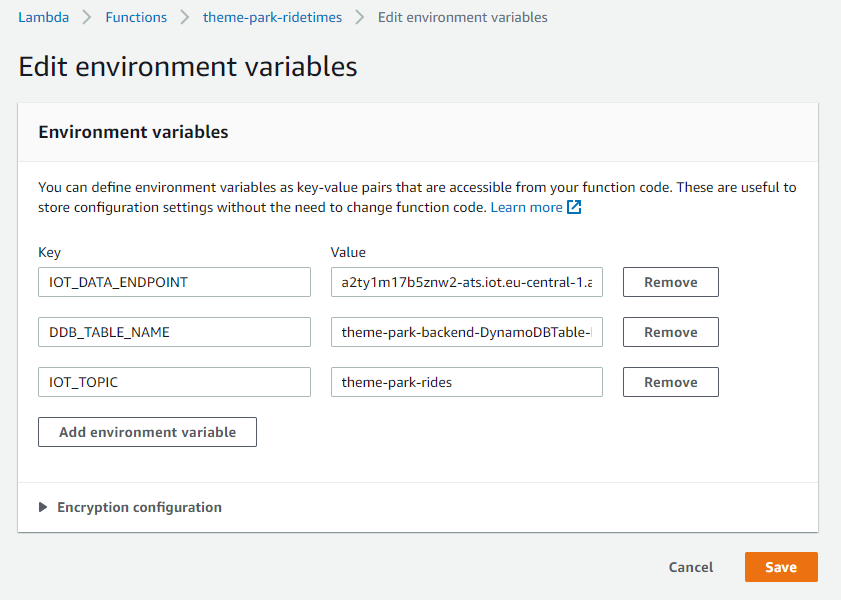Select the IOT_DATA_ENDPOINT key field

pos(174,281)
